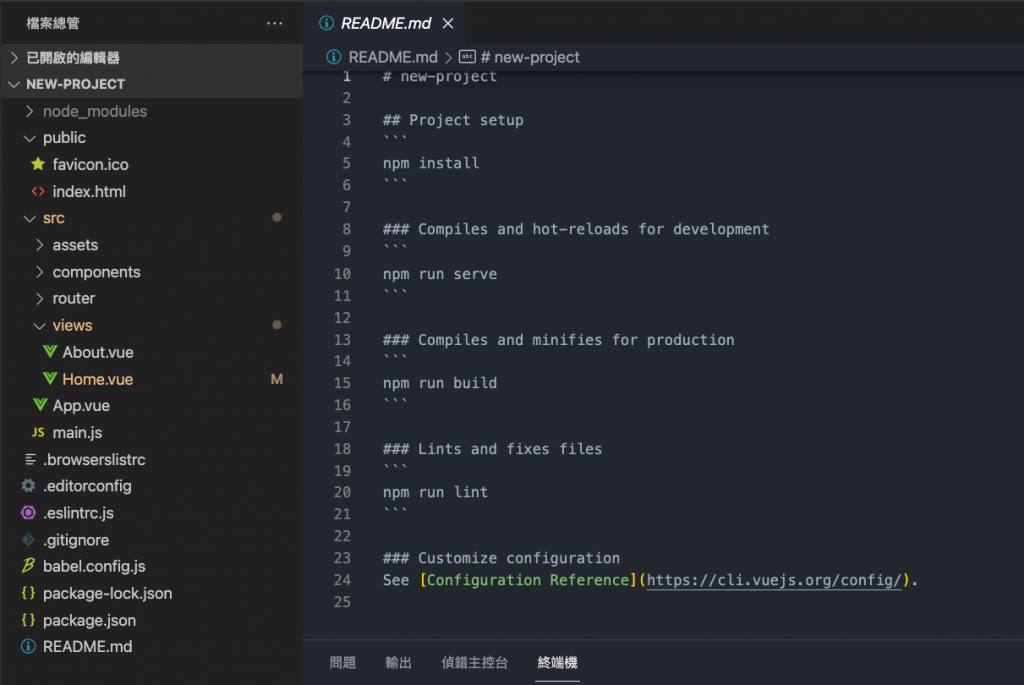Viewport: 1024px width, 685px height.
Task: Click the favicon.ico star icon
Action: pyautogui.click(x=38, y=164)
